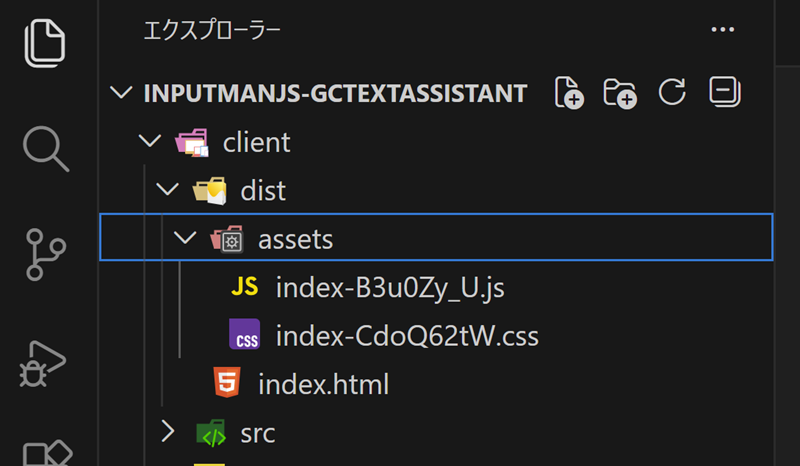Collapse the client folder chevron
Image resolution: width=800 pixels, height=466 pixels.
pyautogui.click(x=150, y=140)
